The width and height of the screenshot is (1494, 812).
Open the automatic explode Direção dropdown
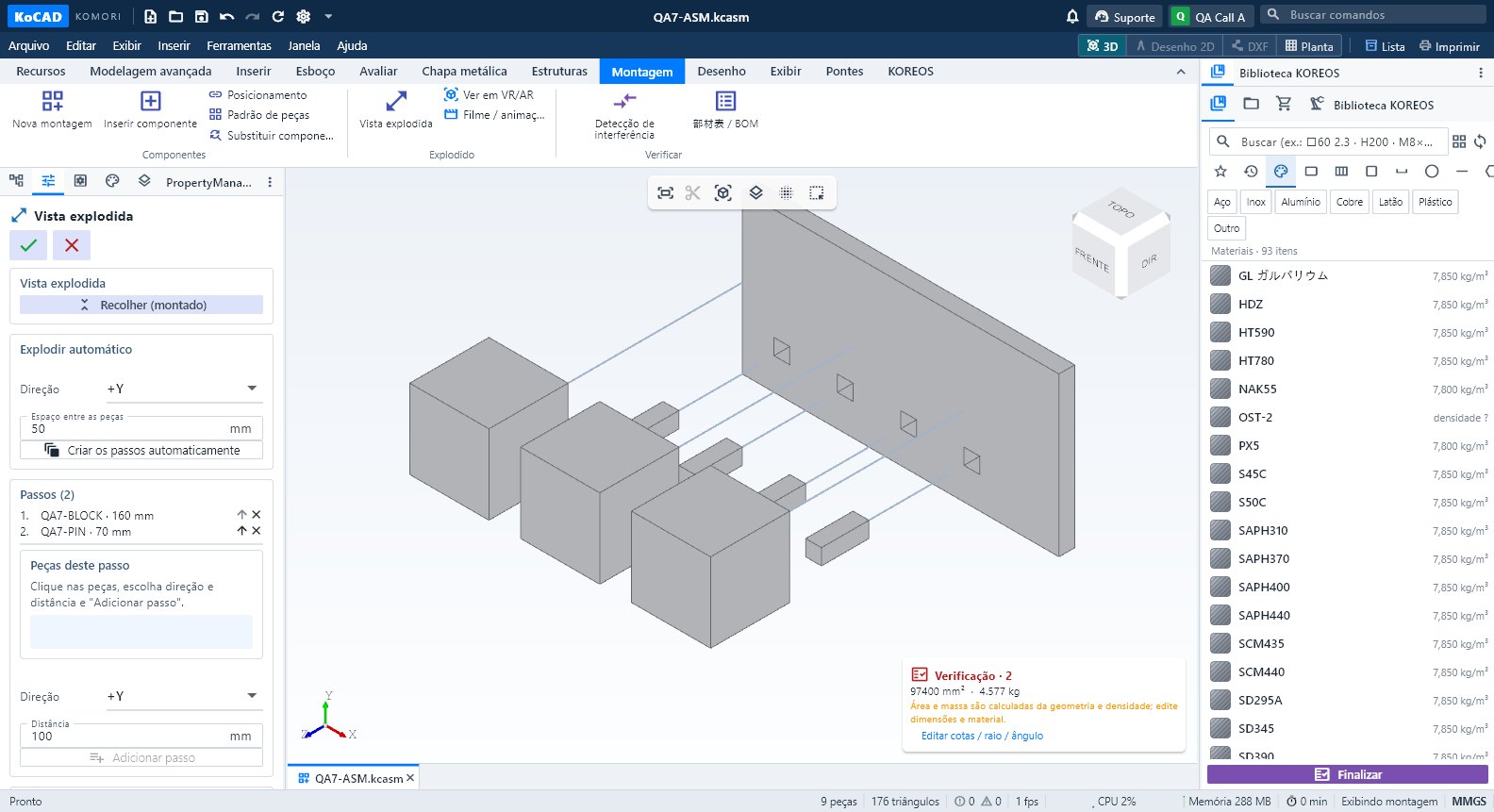click(x=183, y=389)
